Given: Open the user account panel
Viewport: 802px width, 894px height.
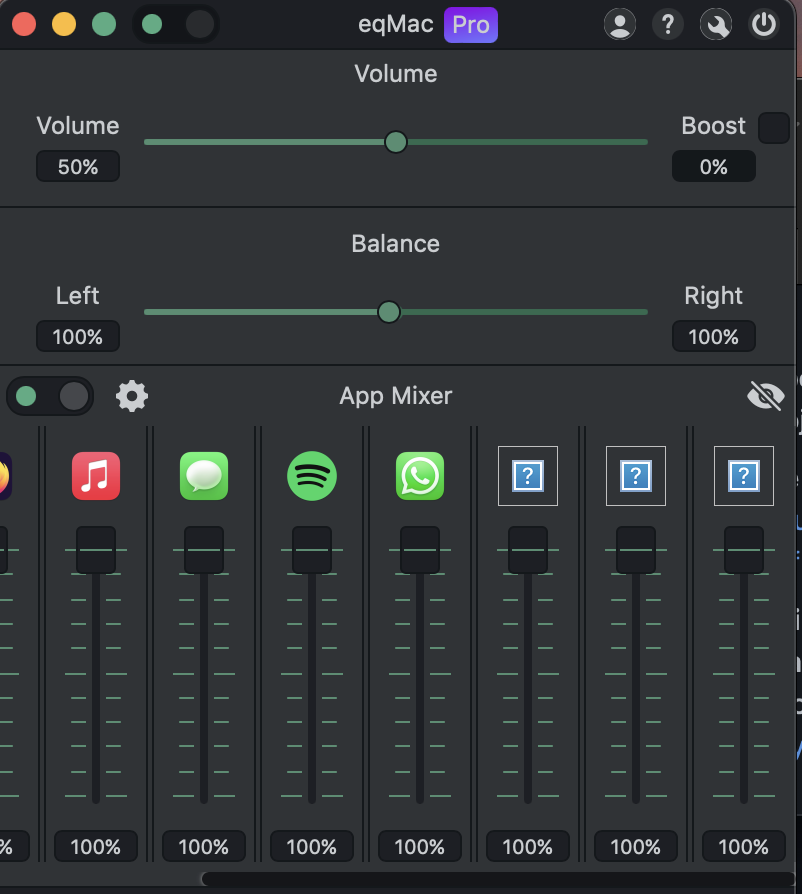Looking at the screenshot, I should (x=620, y=23).
